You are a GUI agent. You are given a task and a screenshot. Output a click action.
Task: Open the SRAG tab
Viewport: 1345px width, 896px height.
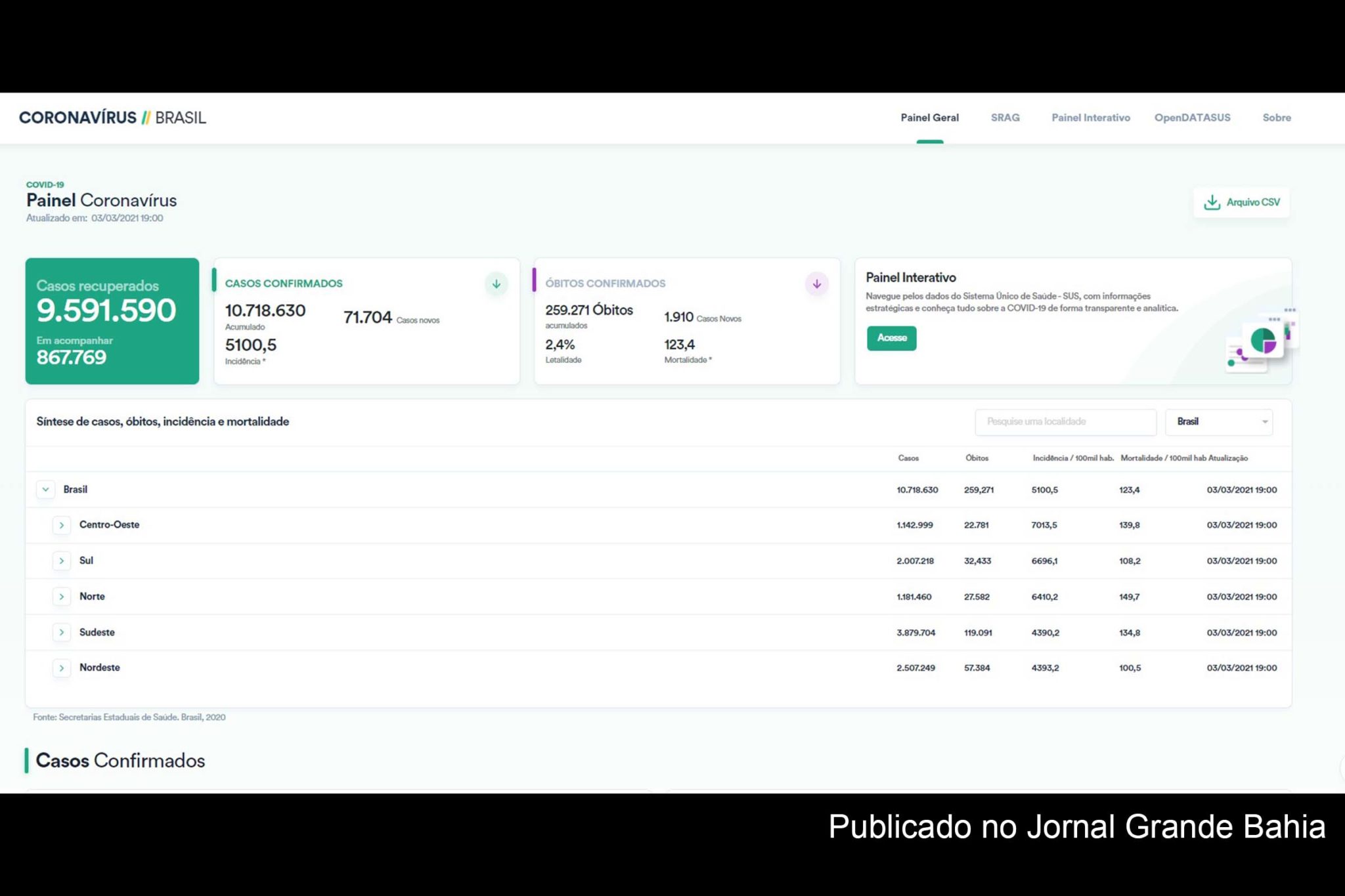pos(1005,117)
